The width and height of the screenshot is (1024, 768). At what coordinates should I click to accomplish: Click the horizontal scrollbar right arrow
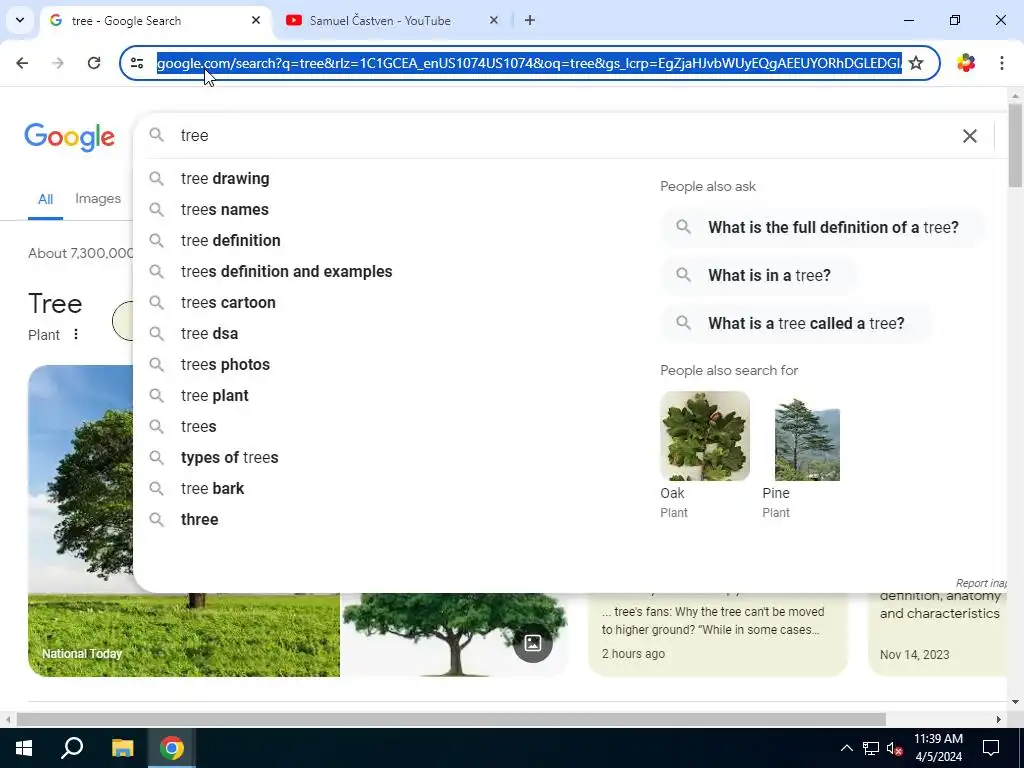(999, 719)
